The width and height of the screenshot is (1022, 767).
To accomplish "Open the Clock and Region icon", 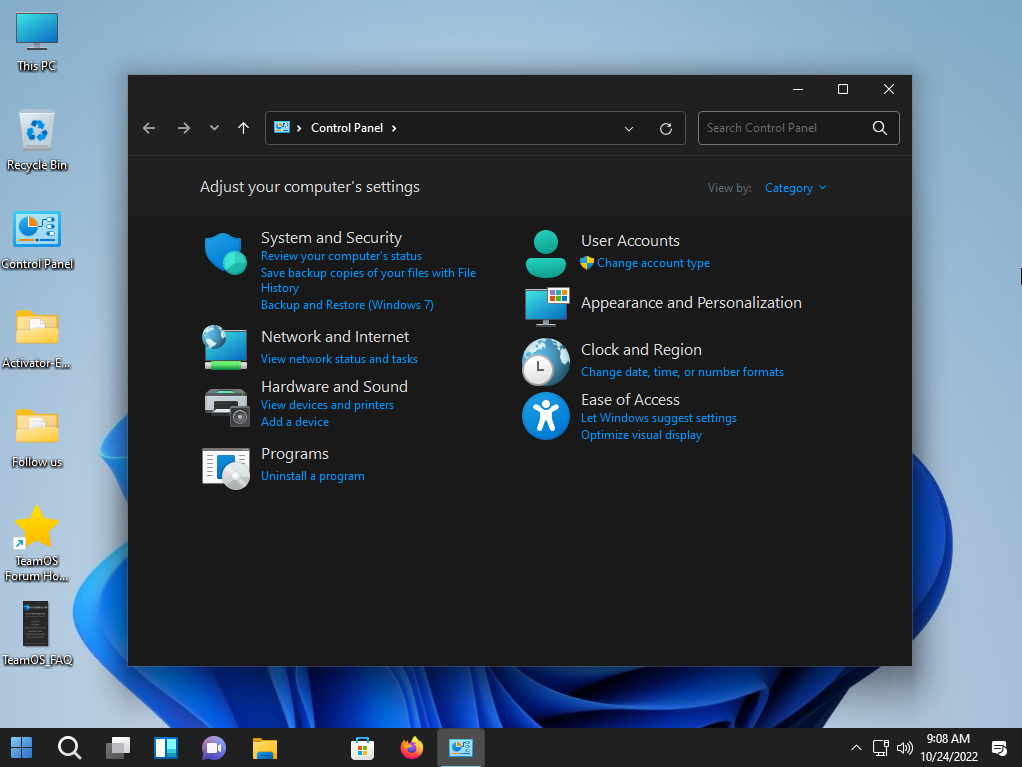I will click(x=545, y=361).
